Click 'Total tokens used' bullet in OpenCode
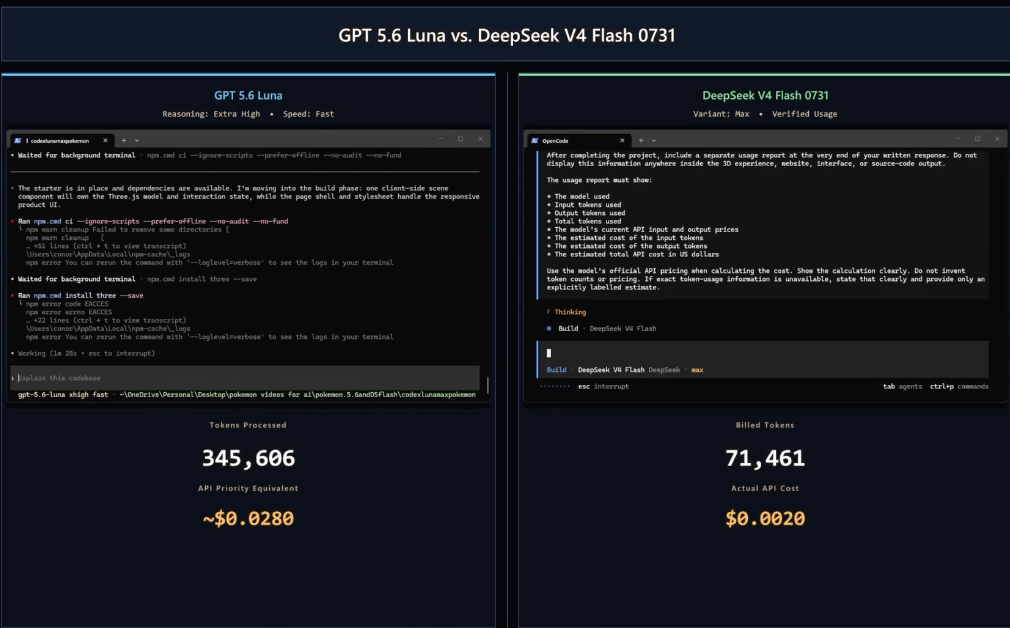Screen dimensions: 1010x628 click(x=584, y=222)
